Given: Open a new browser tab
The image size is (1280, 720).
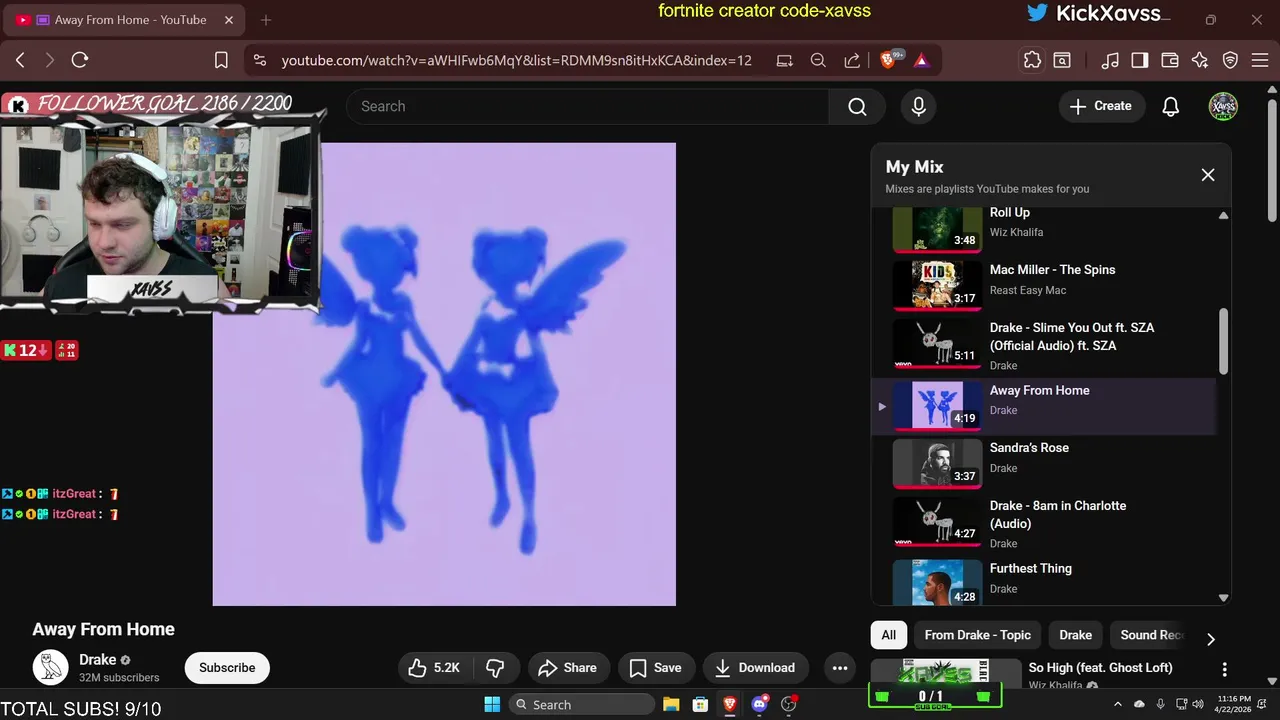Looking at the screenshot, I should [x=266, y=20].
